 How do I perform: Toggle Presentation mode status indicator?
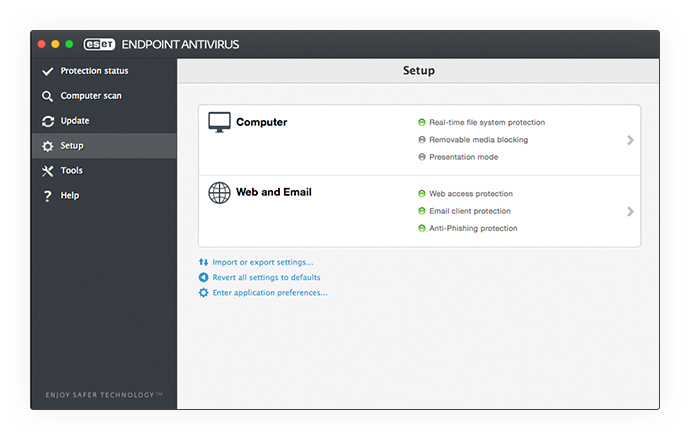422,157
